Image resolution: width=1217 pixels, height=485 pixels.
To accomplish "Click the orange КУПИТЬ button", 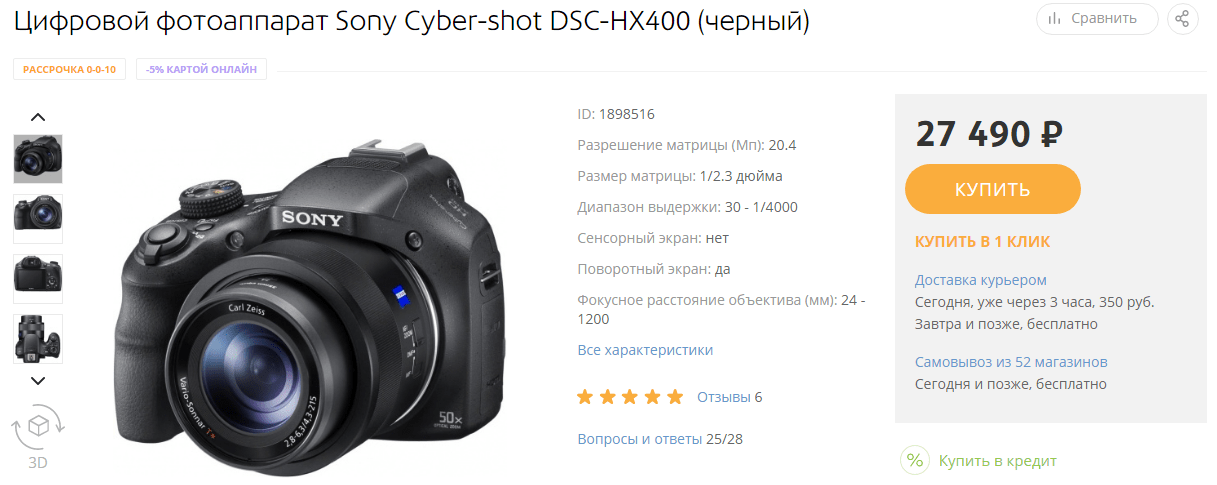I will (993, 189).
